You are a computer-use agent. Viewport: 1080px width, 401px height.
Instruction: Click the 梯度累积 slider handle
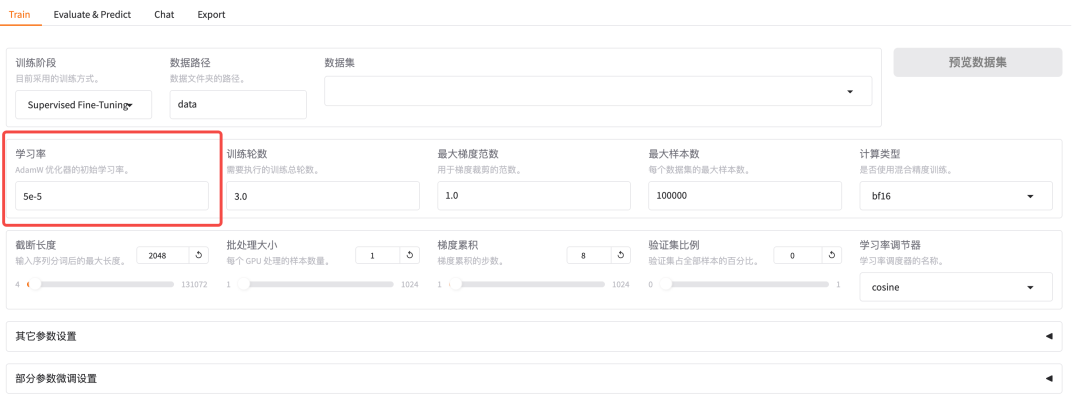(x=455, y=284)
